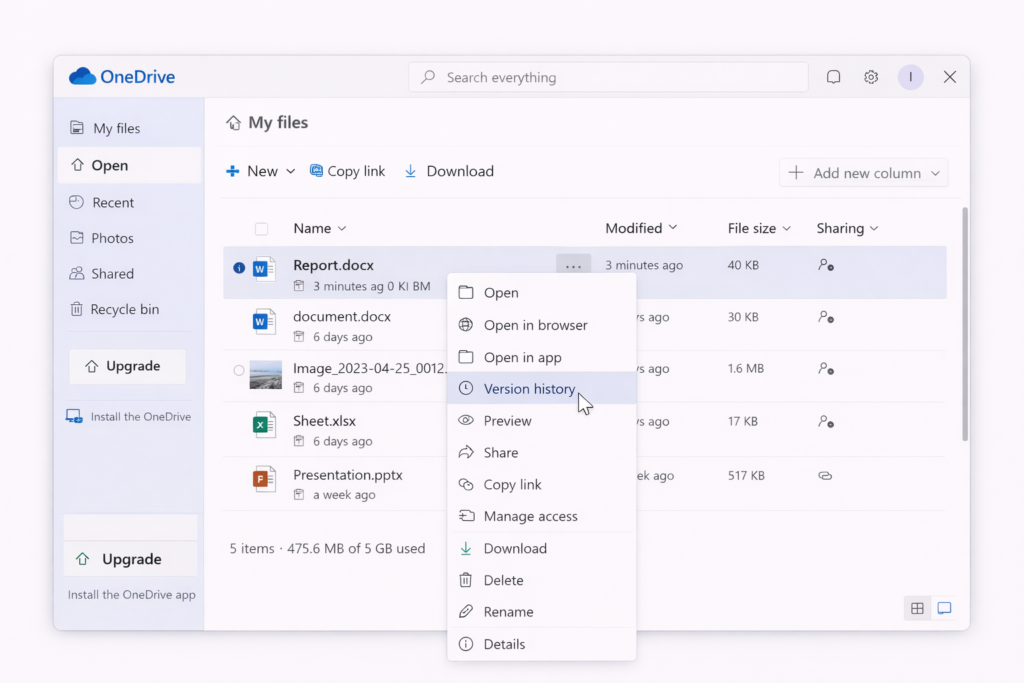Toggle the select-all checkbox in header row
The image size is (1024, 683).
pos(261,229)
